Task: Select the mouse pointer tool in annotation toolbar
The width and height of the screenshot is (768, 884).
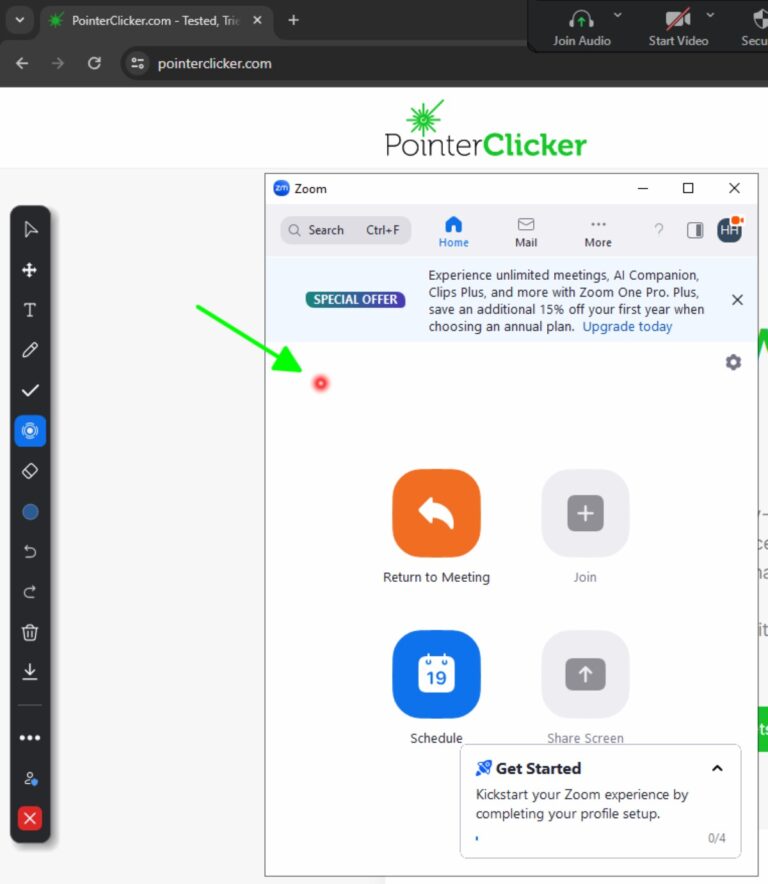Action: [x=30, y=229]
